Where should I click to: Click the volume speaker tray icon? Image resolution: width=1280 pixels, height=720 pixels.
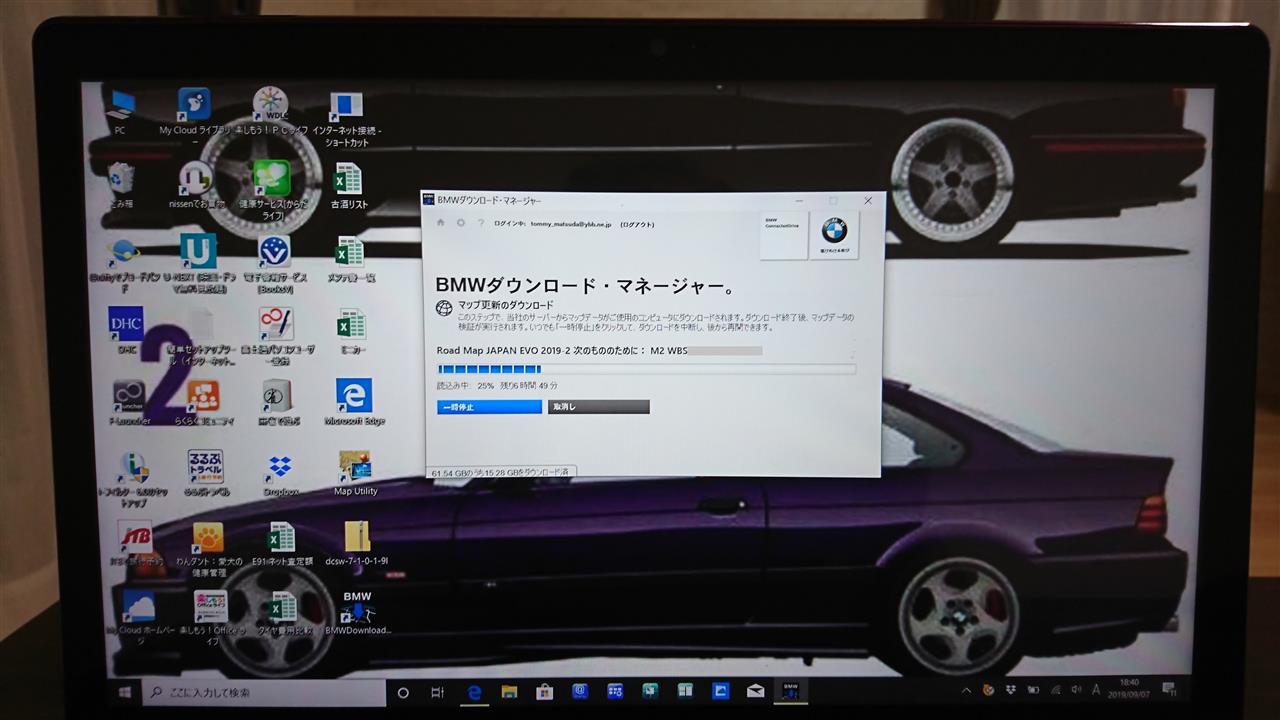coord(1076,689)
